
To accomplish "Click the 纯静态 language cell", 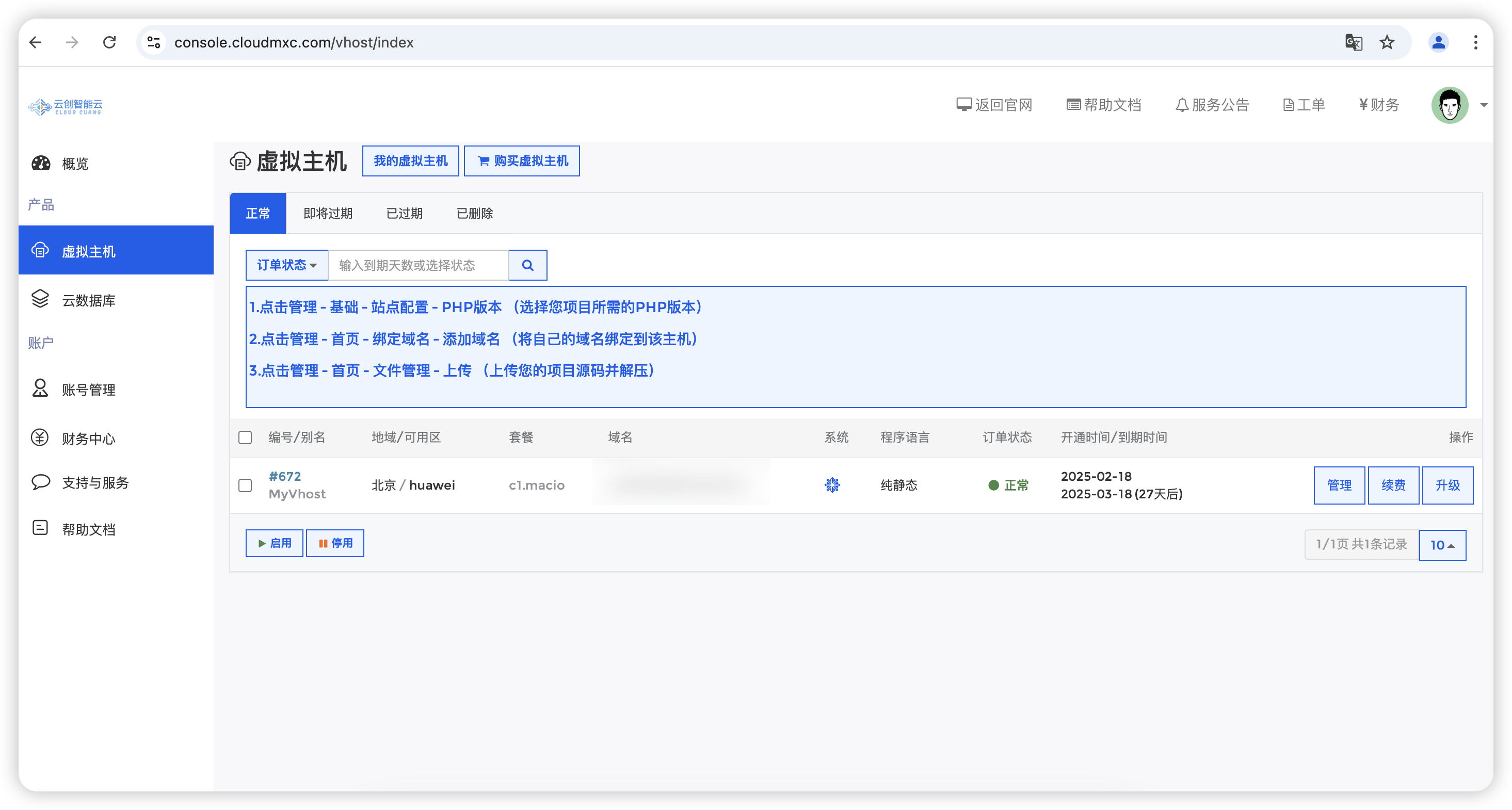I will (898, 485).
